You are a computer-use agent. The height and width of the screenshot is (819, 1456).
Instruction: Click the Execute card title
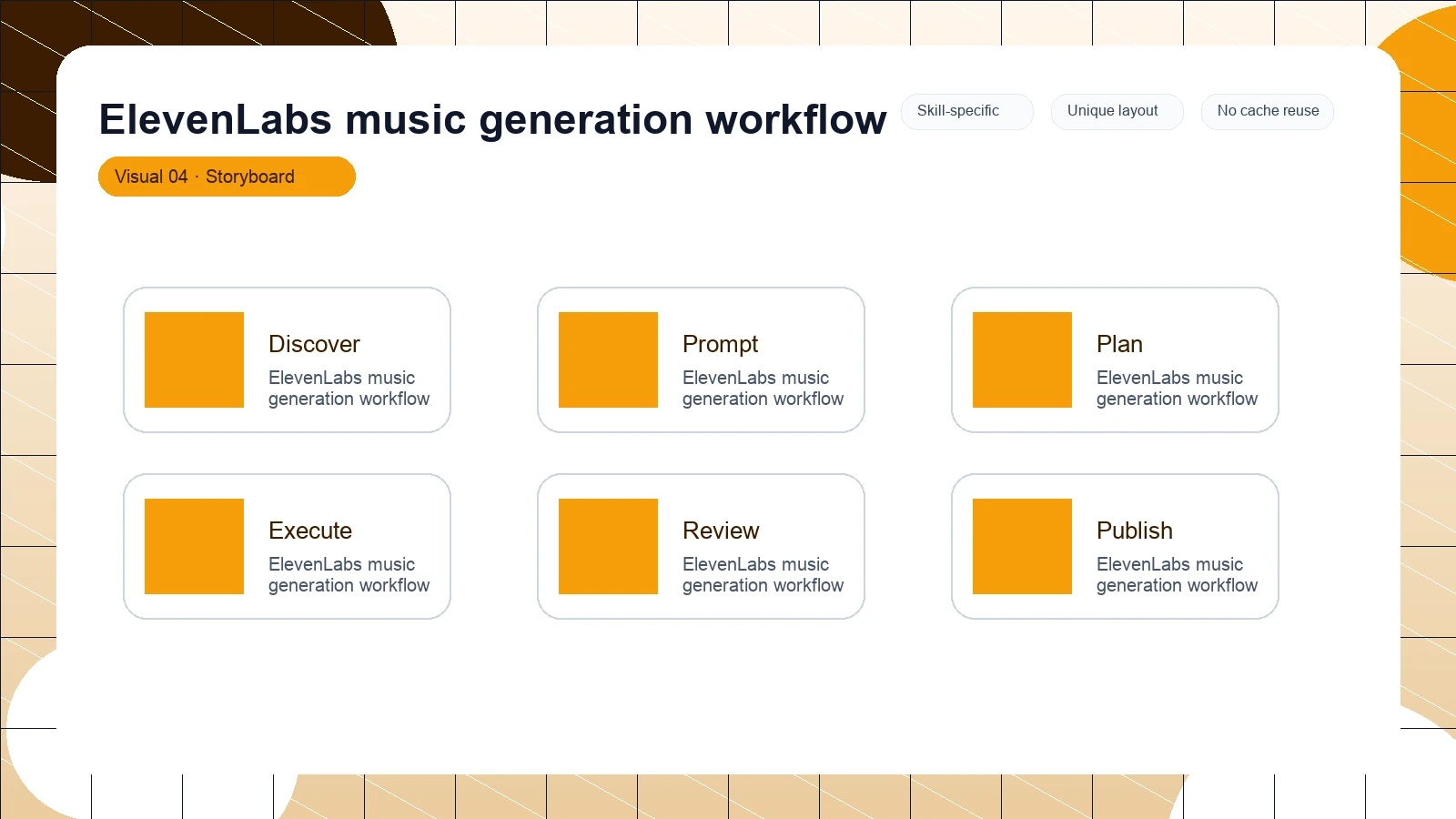click(310, 531)
